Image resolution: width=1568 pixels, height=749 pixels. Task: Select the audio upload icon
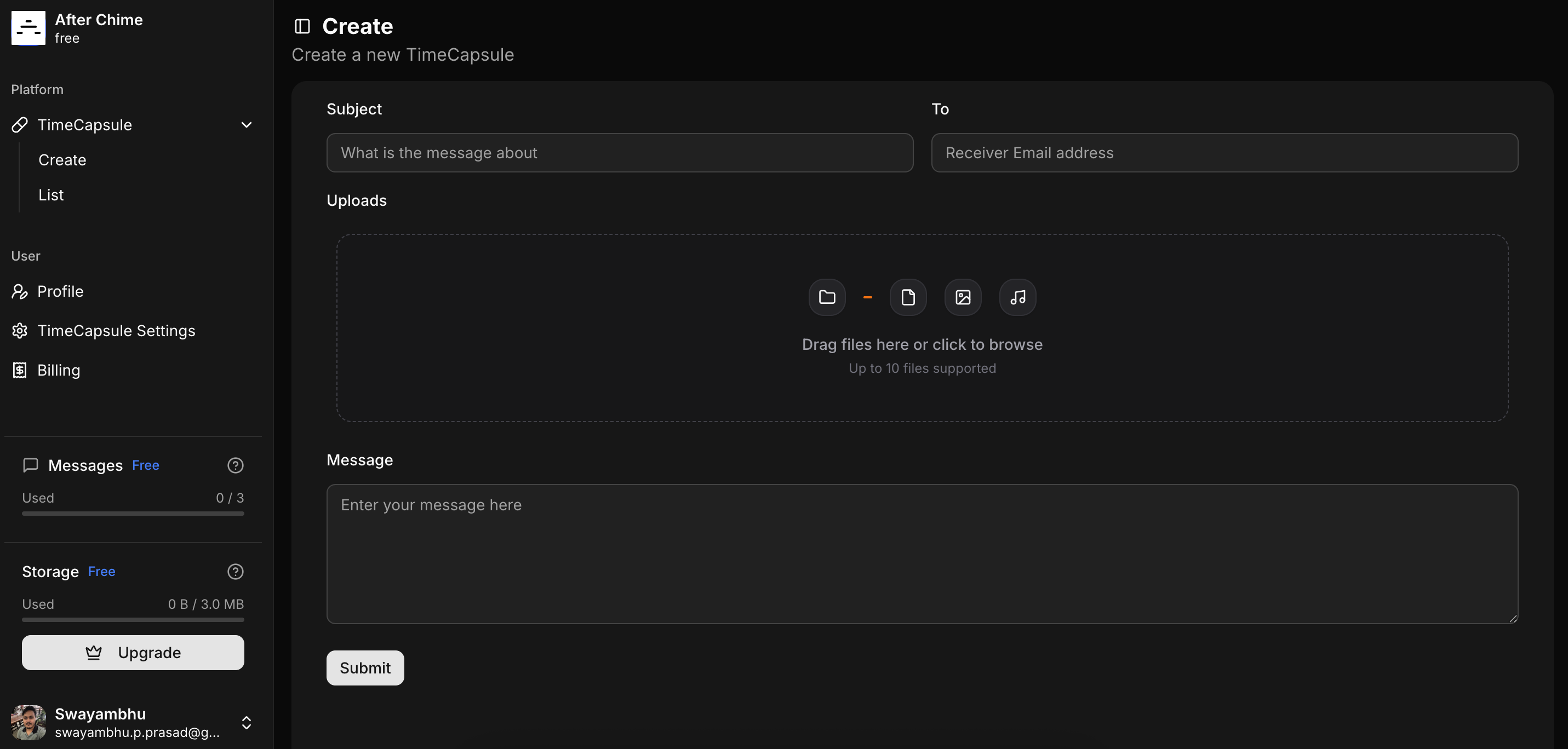coord(1017,297)
